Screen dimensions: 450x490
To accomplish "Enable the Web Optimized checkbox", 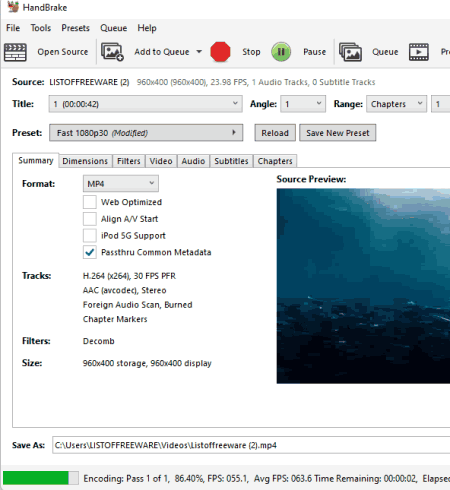I will click(90, 202).
